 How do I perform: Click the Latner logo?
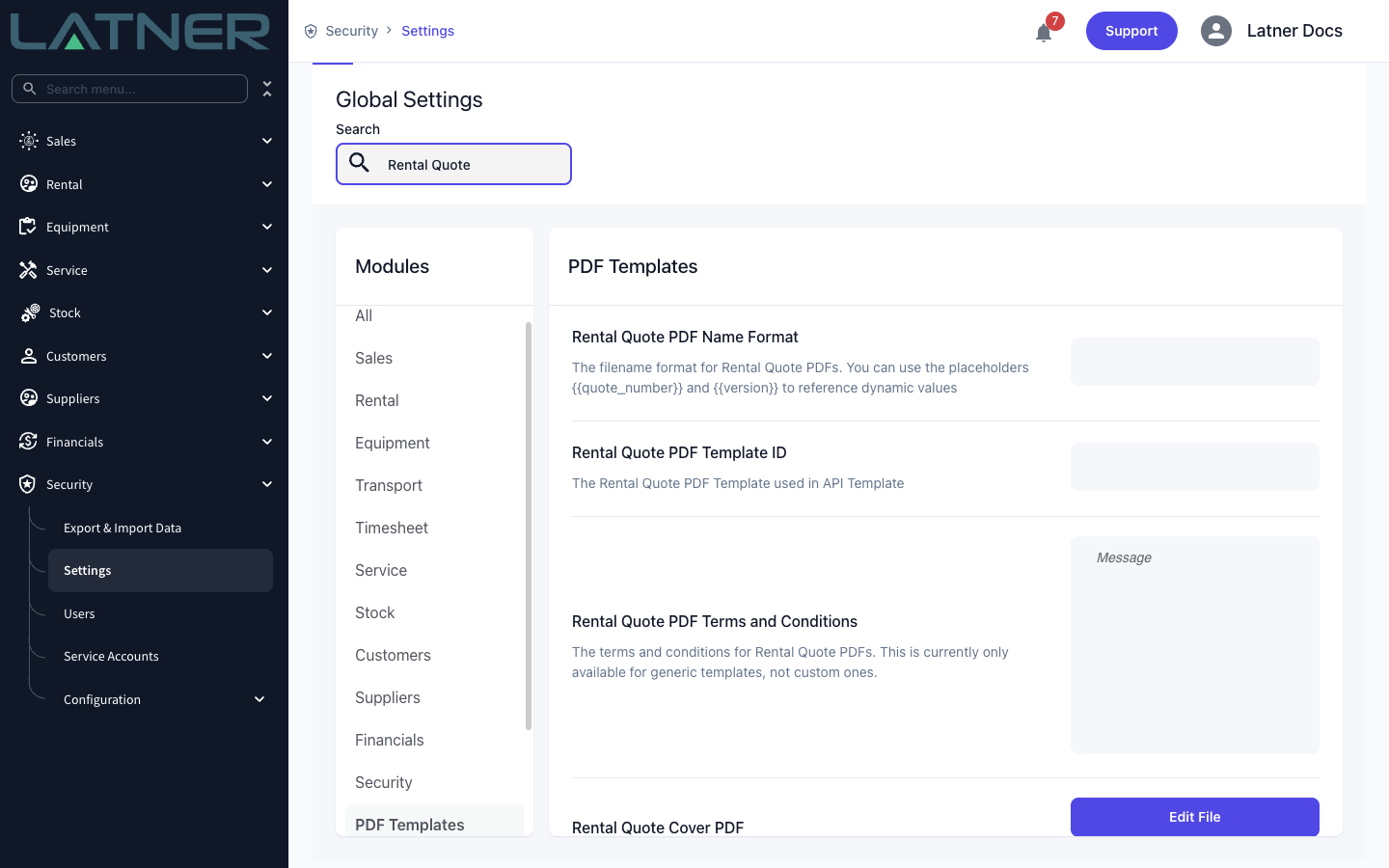[140, 32]
